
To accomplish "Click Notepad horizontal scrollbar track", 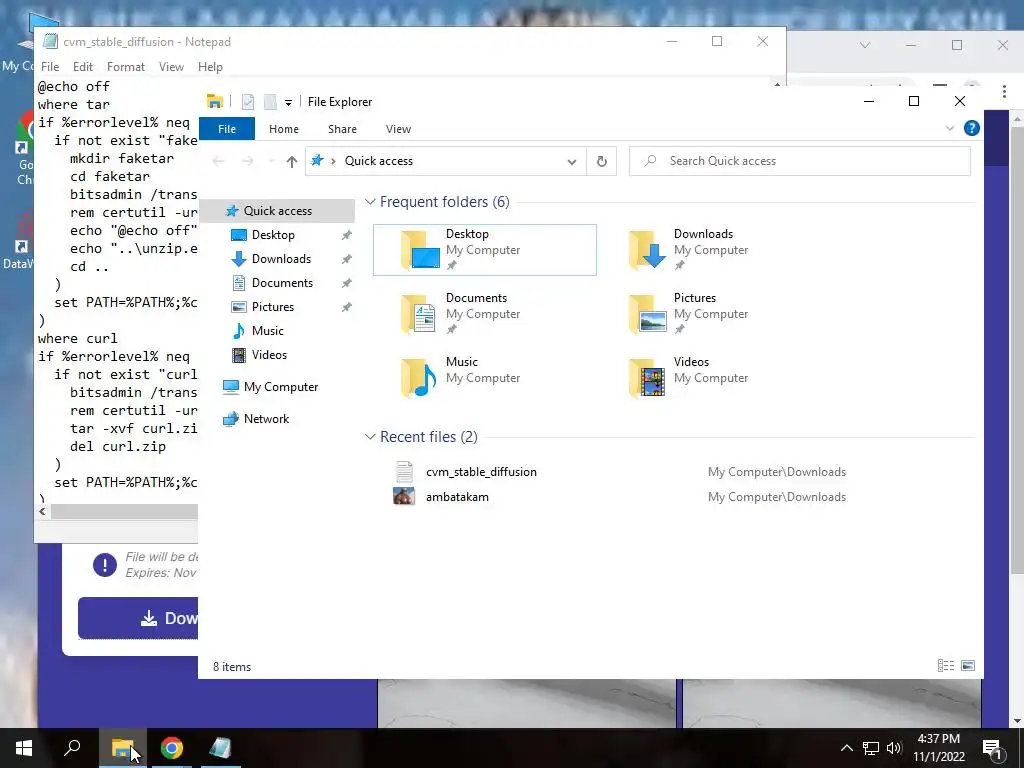I will (124, 511).
